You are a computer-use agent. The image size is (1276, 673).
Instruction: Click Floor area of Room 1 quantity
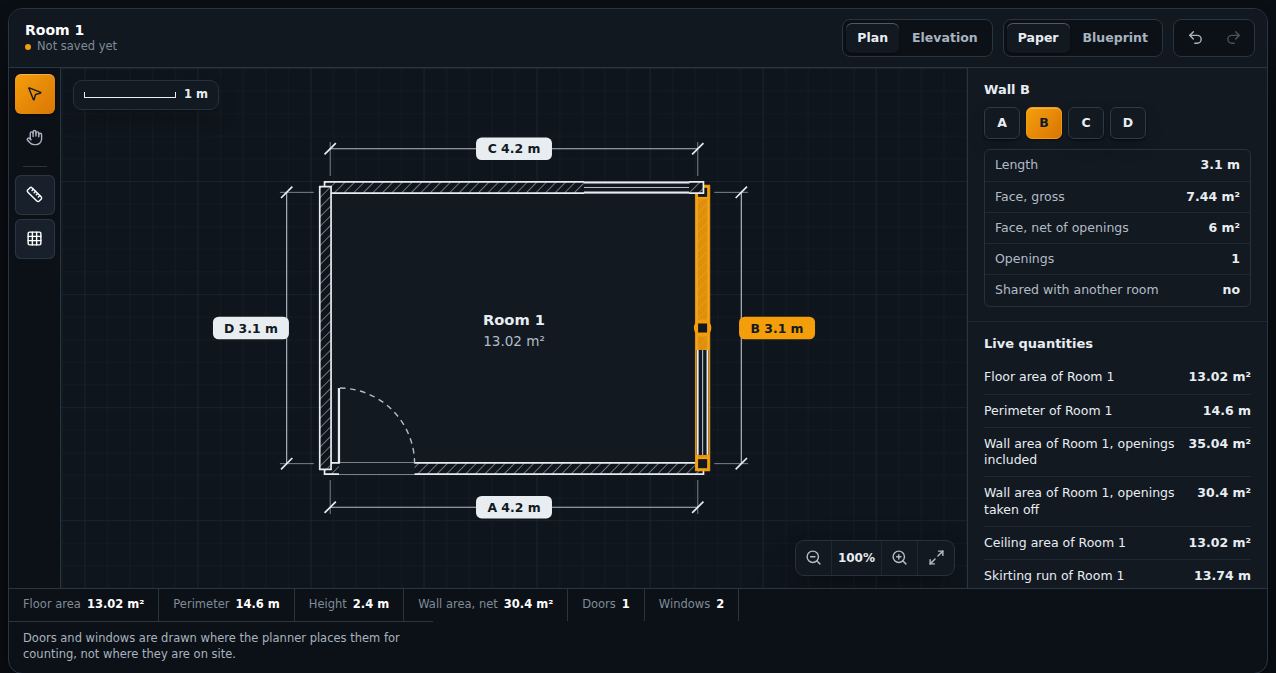1117,377
